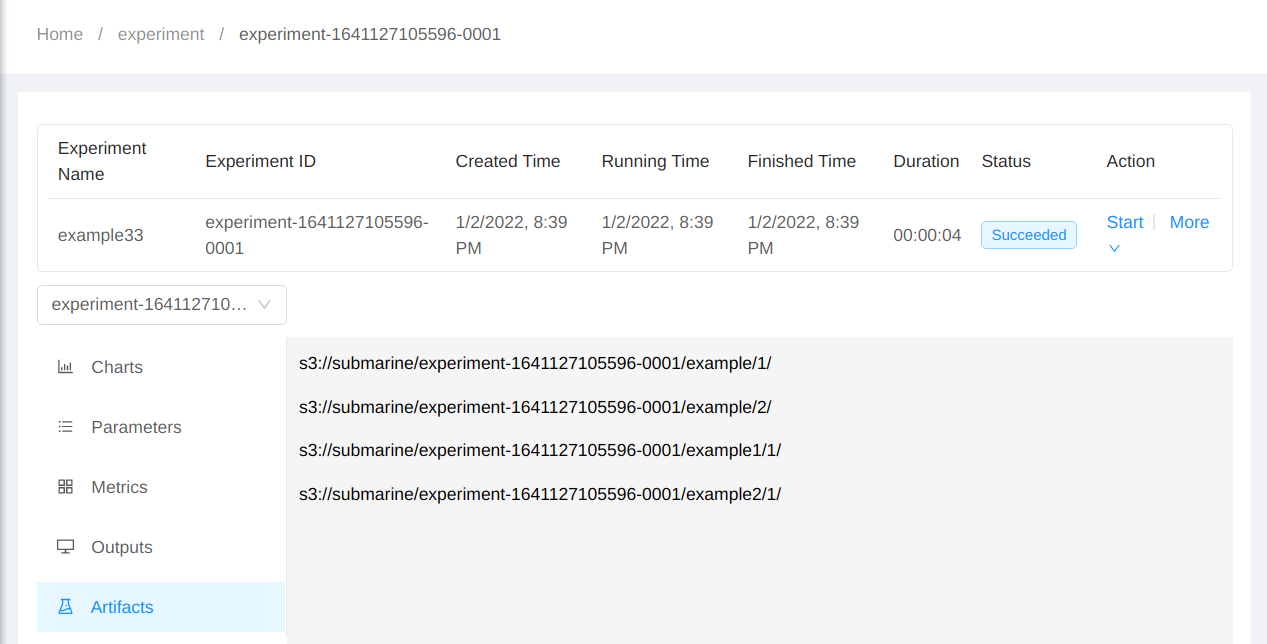Click the 00:00:04 duration value

[x=927, y=235]
